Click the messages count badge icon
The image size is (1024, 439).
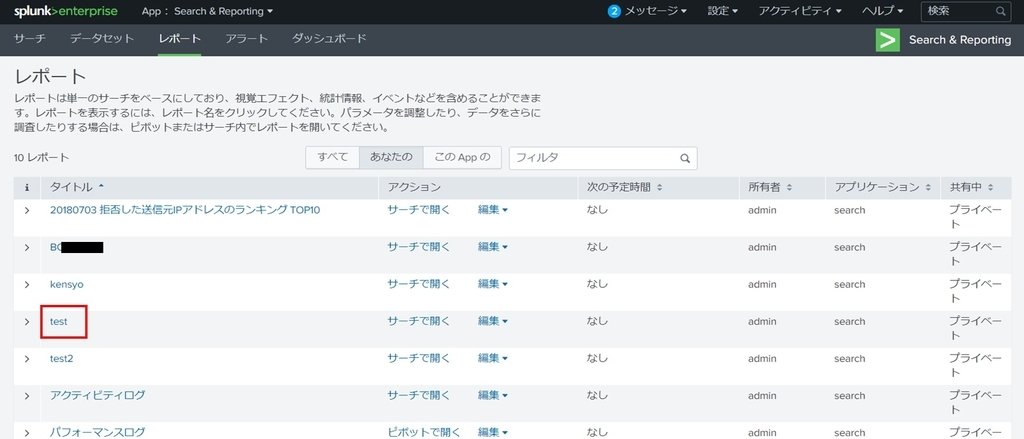614,11
